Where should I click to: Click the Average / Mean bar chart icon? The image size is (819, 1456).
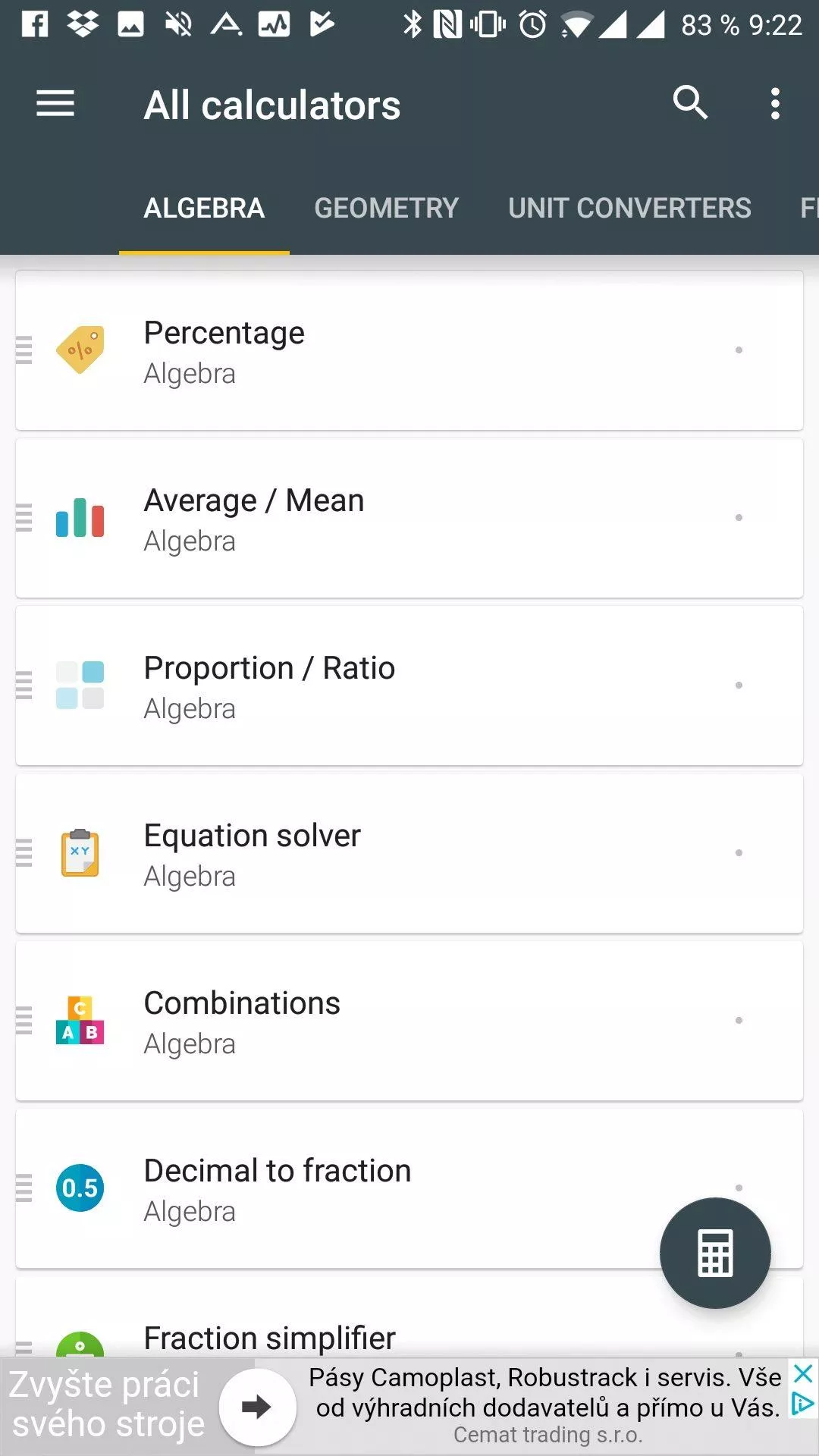[80, 518]
